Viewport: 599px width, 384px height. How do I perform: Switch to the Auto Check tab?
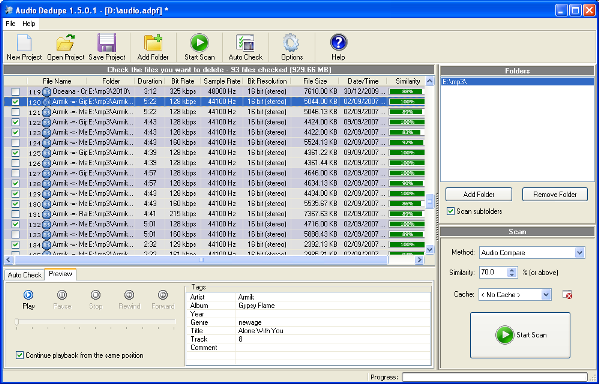24,275
